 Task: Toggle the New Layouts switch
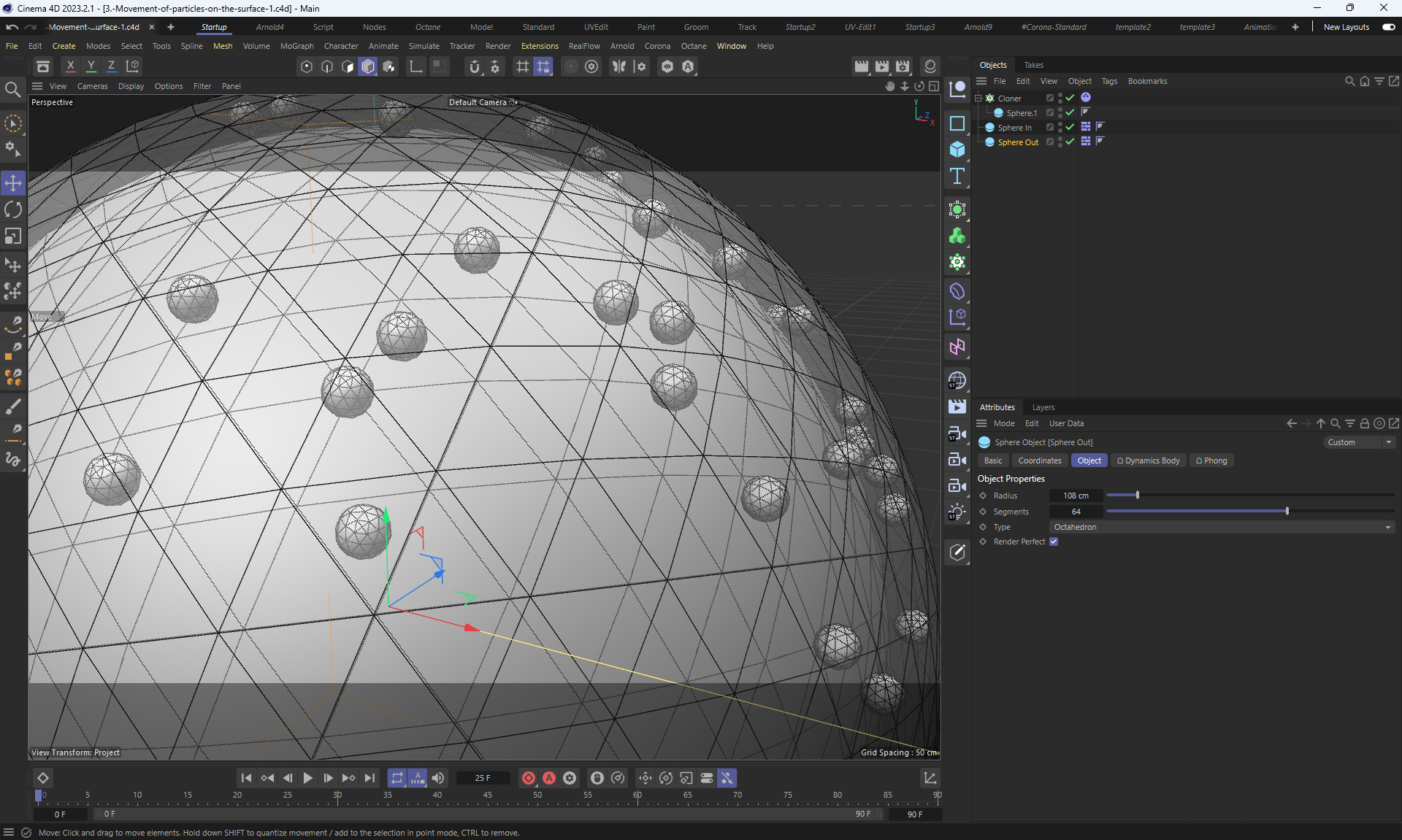(x=1388, y=27)
